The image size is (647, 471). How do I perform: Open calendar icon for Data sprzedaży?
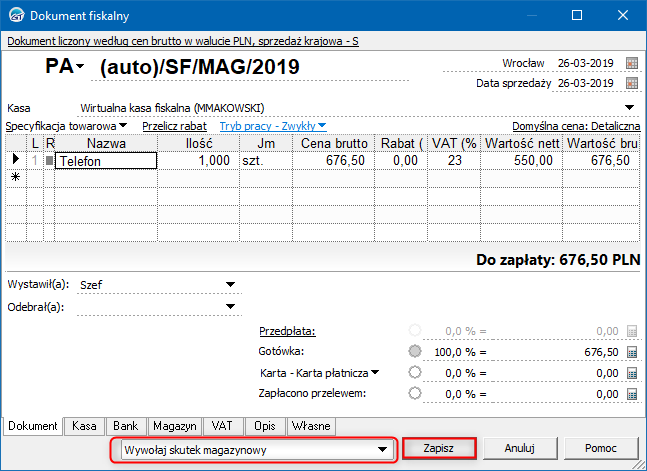point(632,83)
